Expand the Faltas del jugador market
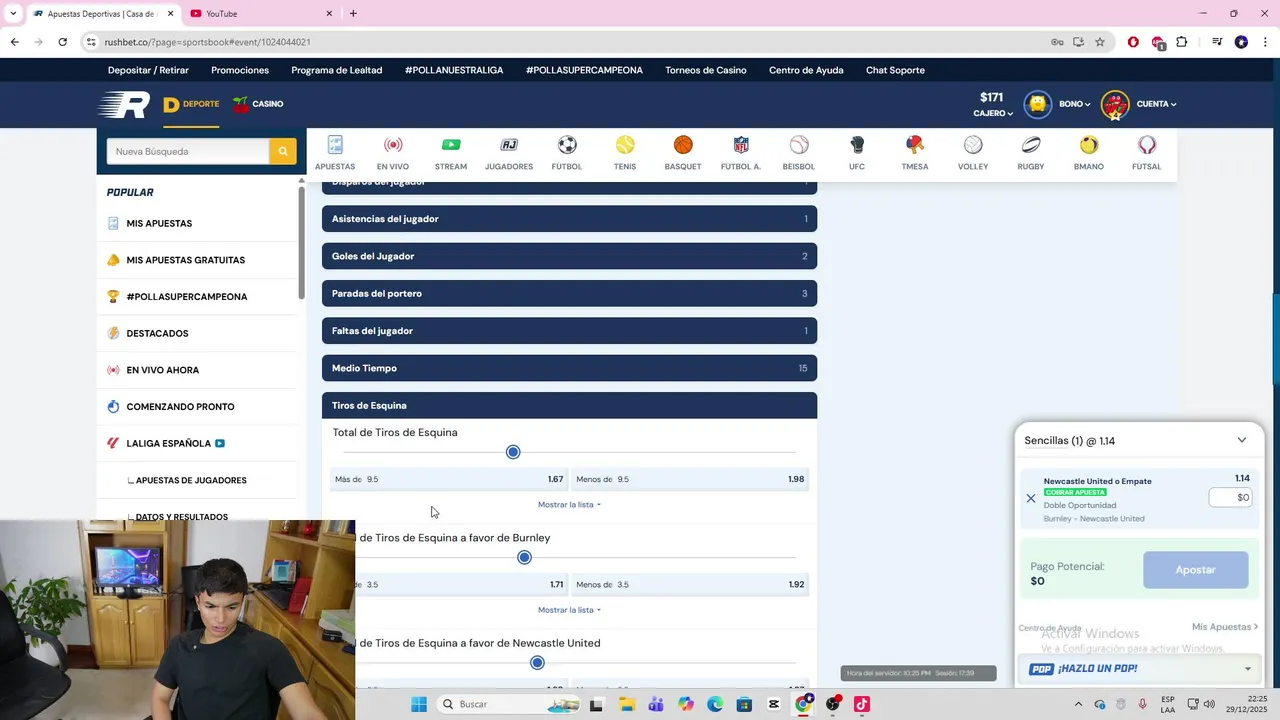The width and height of the screenshot is (1280, 720). pos(569,331)
